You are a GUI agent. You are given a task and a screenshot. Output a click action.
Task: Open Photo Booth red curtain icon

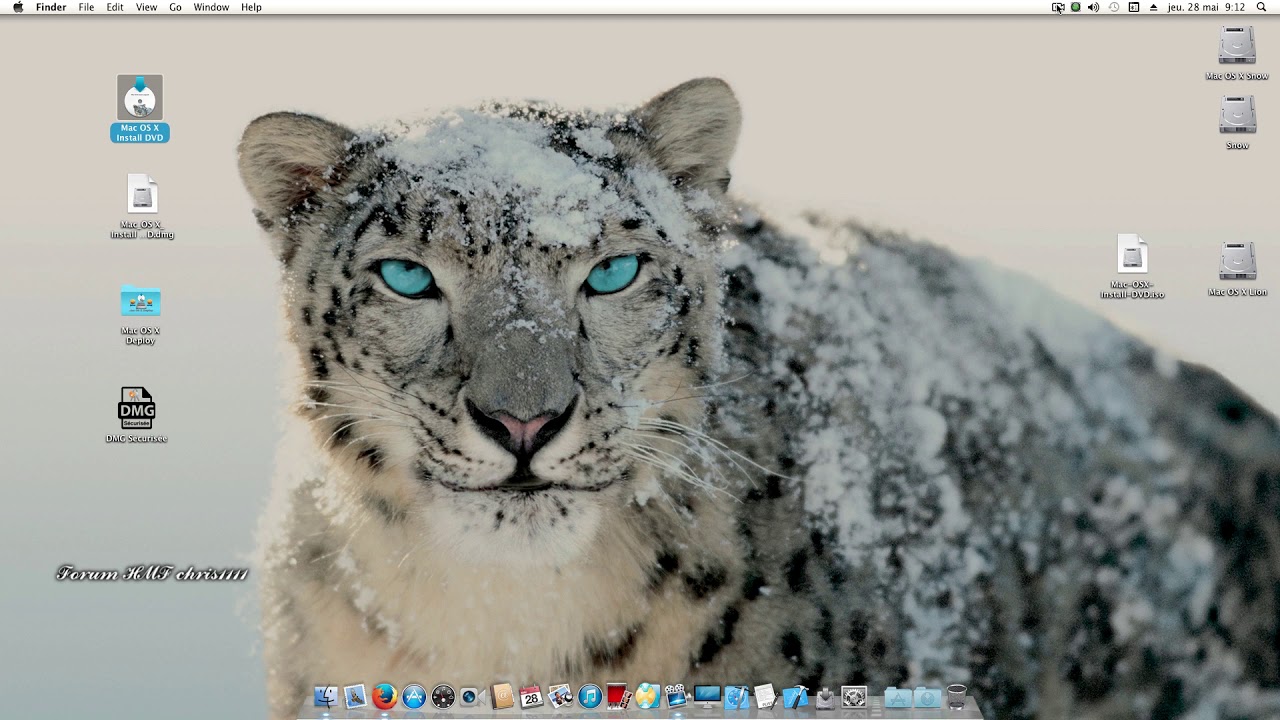click(x=619, y=697)
